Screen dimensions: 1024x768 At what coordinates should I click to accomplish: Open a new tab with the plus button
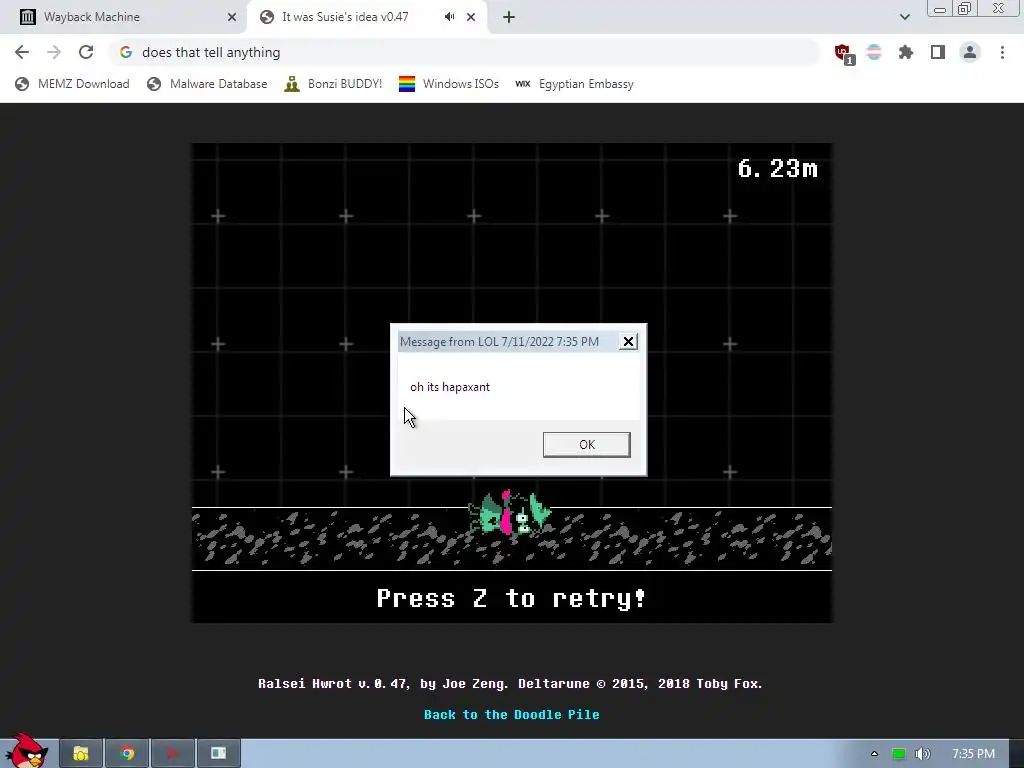[x=509, y=17]
